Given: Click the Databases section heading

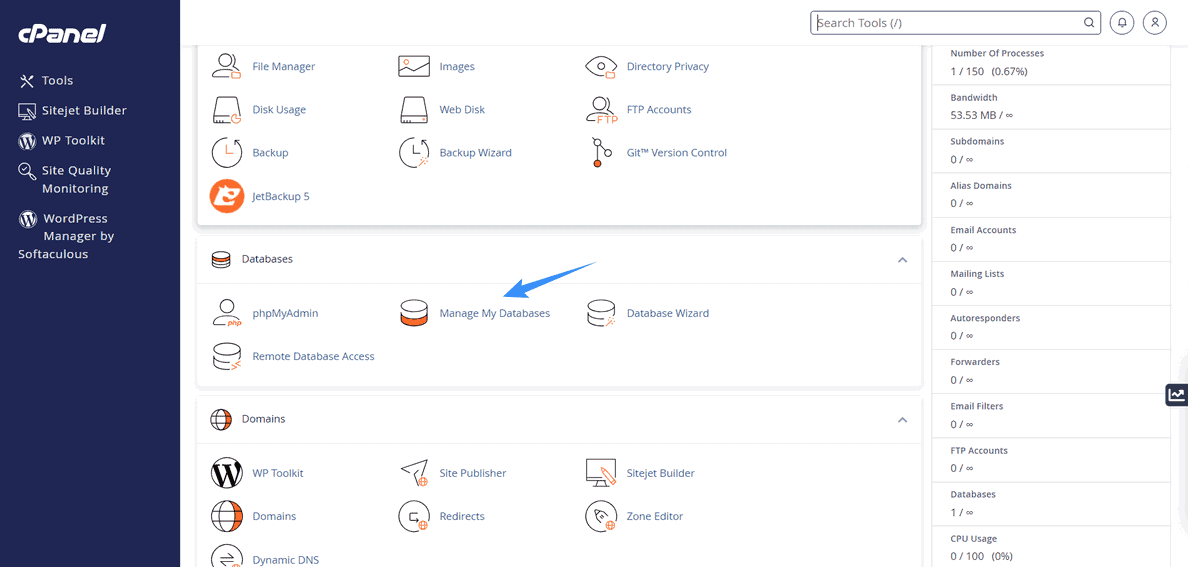Looking at the screenshot, I should coord(267,259).
